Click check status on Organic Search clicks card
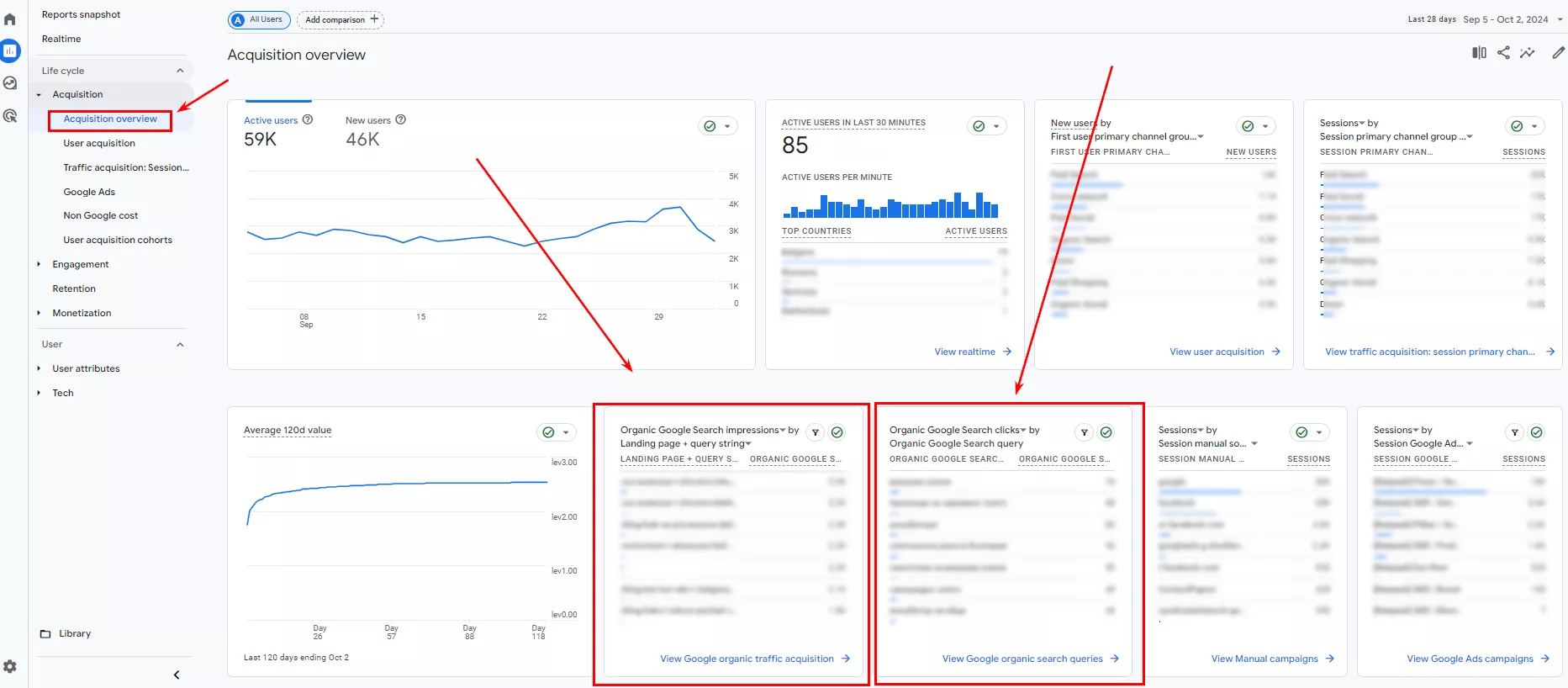This screenshot has width=1568, height=688. [x=1106, y=432]
